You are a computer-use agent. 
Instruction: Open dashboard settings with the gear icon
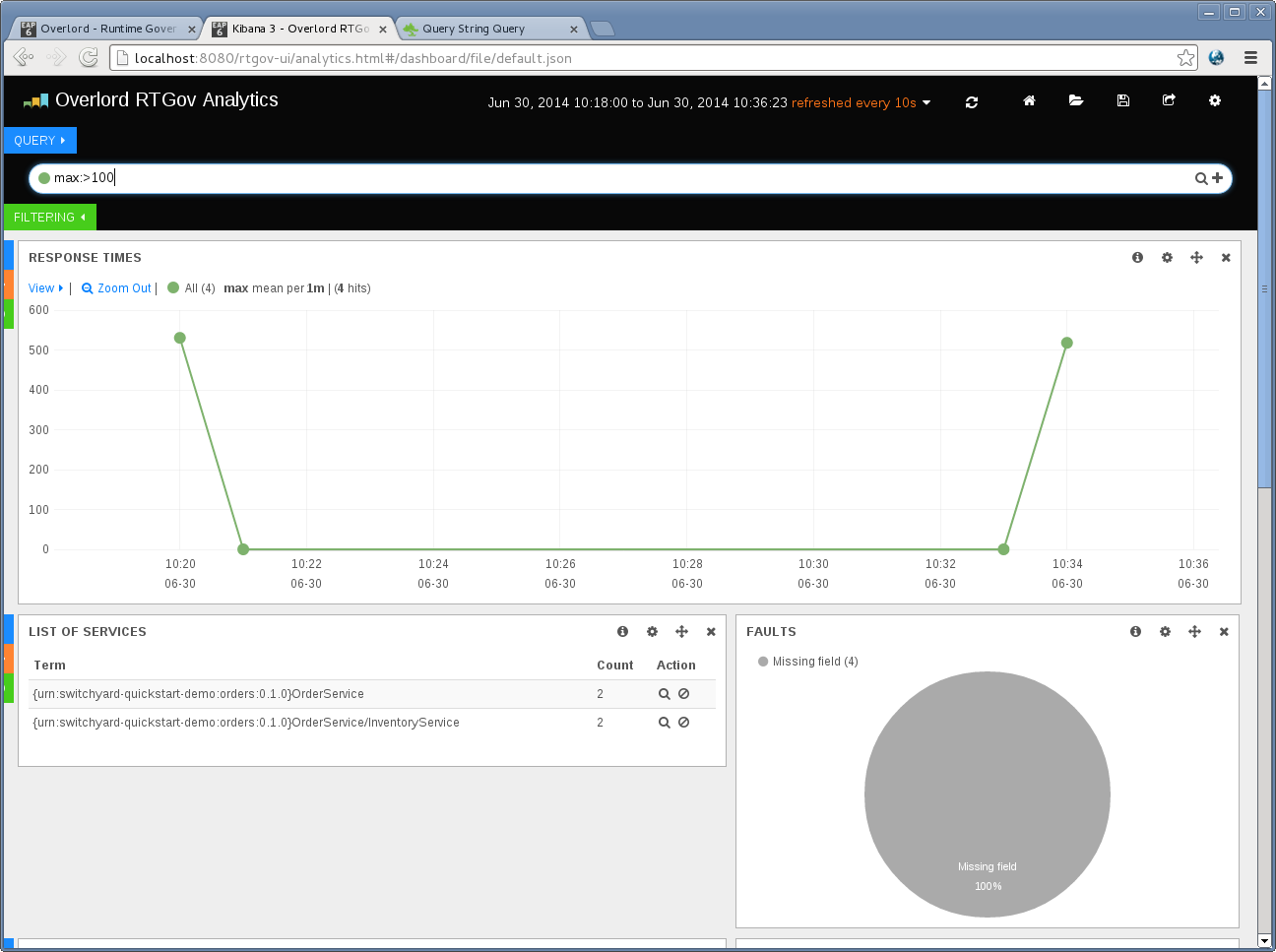(x=1215, y=101)
